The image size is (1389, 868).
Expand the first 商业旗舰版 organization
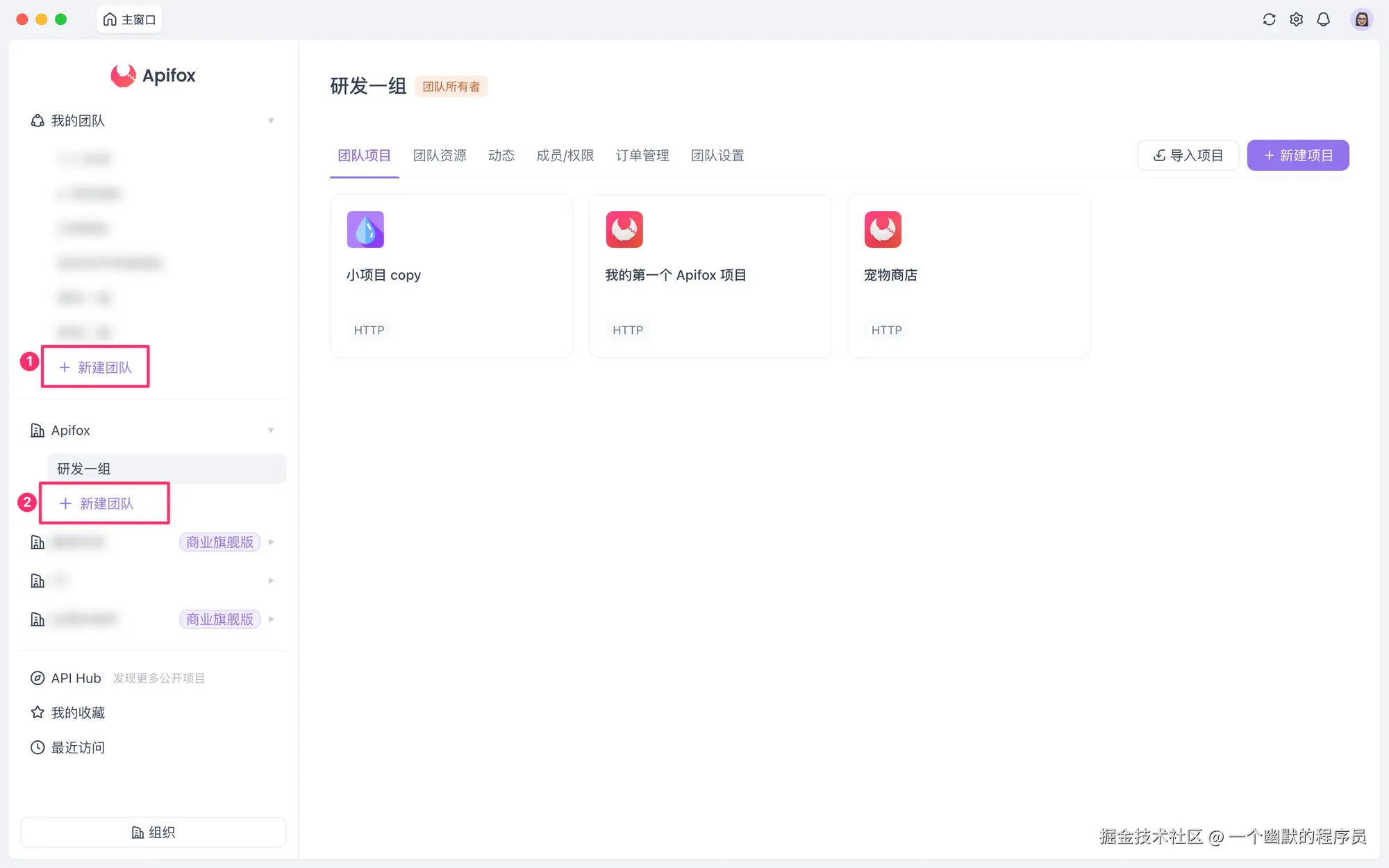(x=271, y=542)
